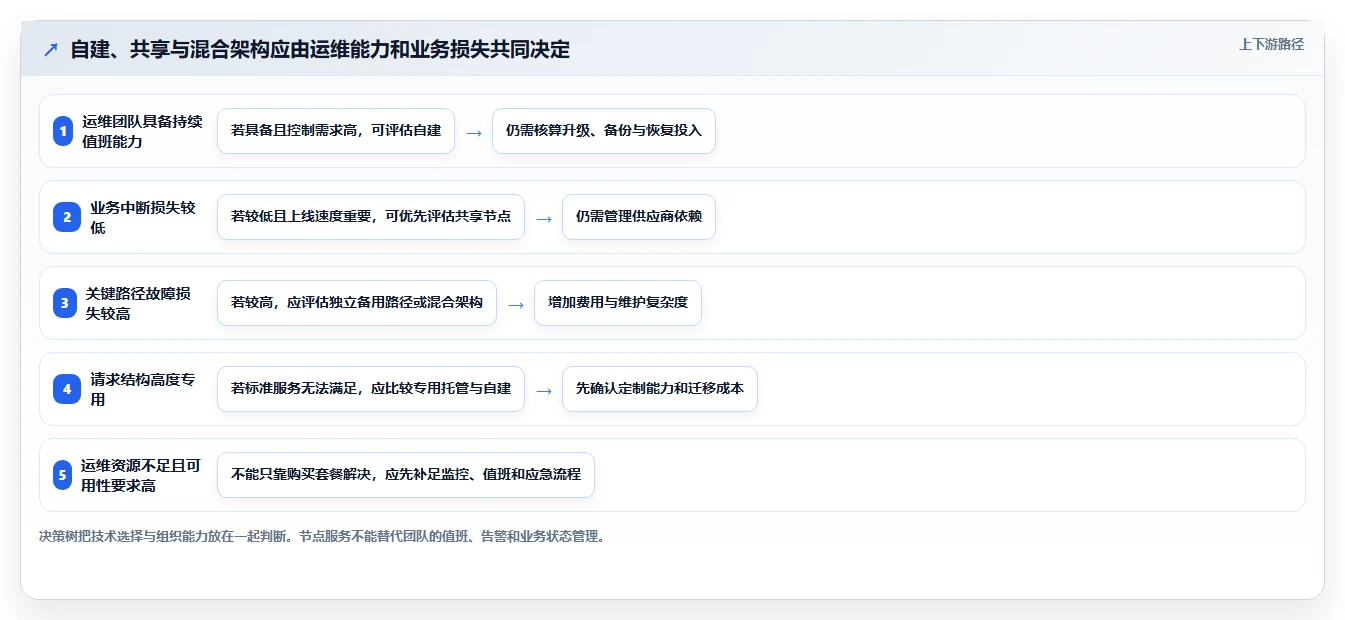
Task: Select the number 4 badge
Action: (67, 389)
